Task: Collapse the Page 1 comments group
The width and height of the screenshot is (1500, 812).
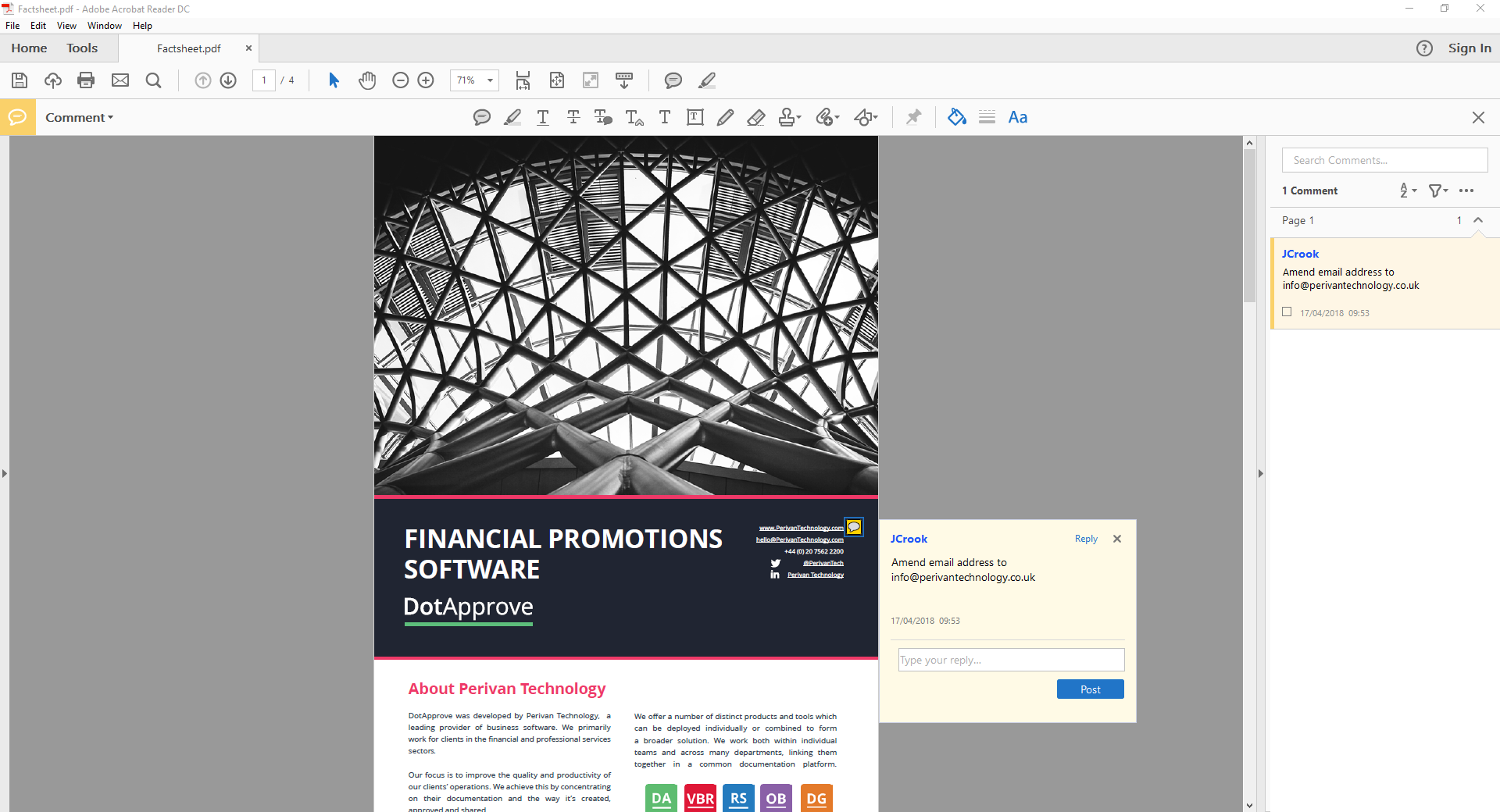Action: tap(1478, 220)
